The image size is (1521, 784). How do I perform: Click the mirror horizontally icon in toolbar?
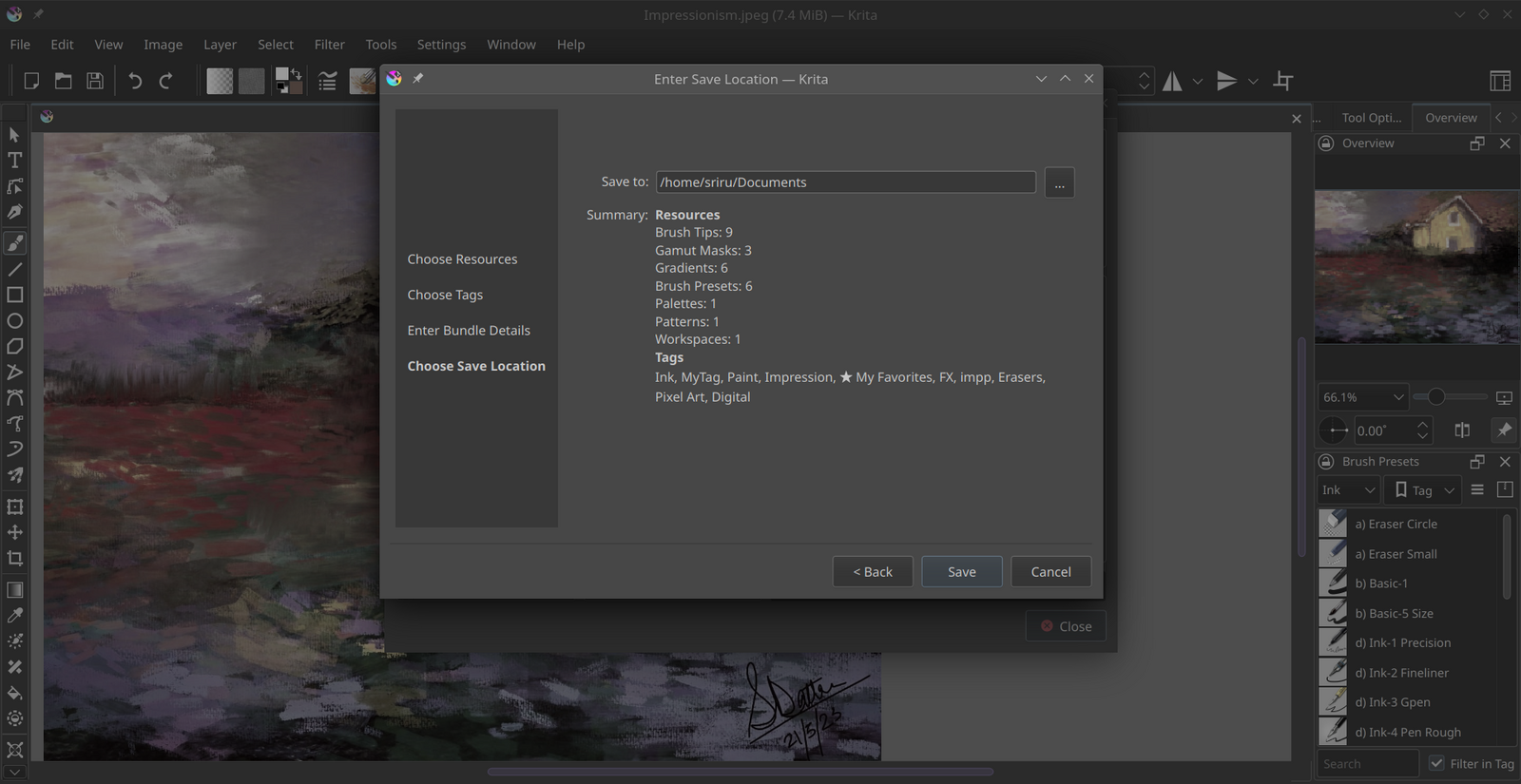[x=1173, y=82]
